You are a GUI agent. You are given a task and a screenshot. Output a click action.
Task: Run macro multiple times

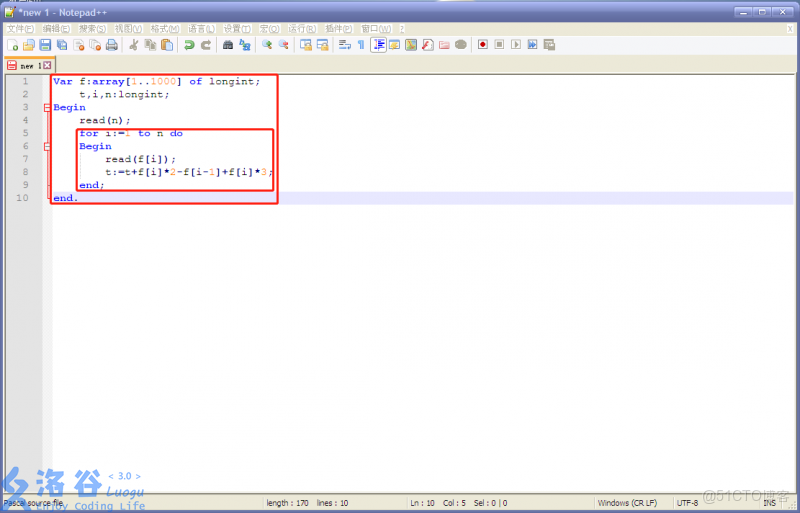533,45
